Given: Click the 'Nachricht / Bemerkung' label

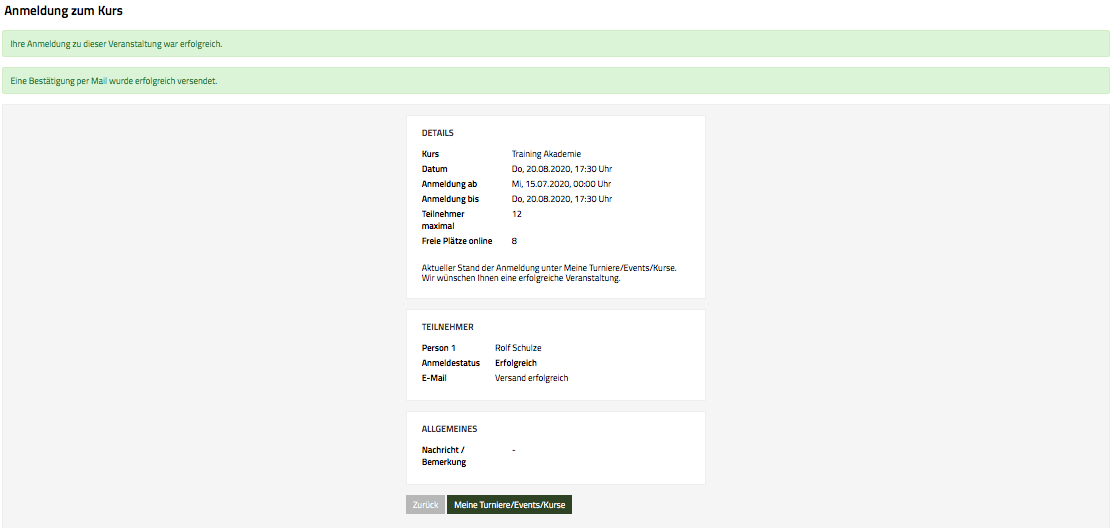Looking at the screenshot, I should click(444, 456).
